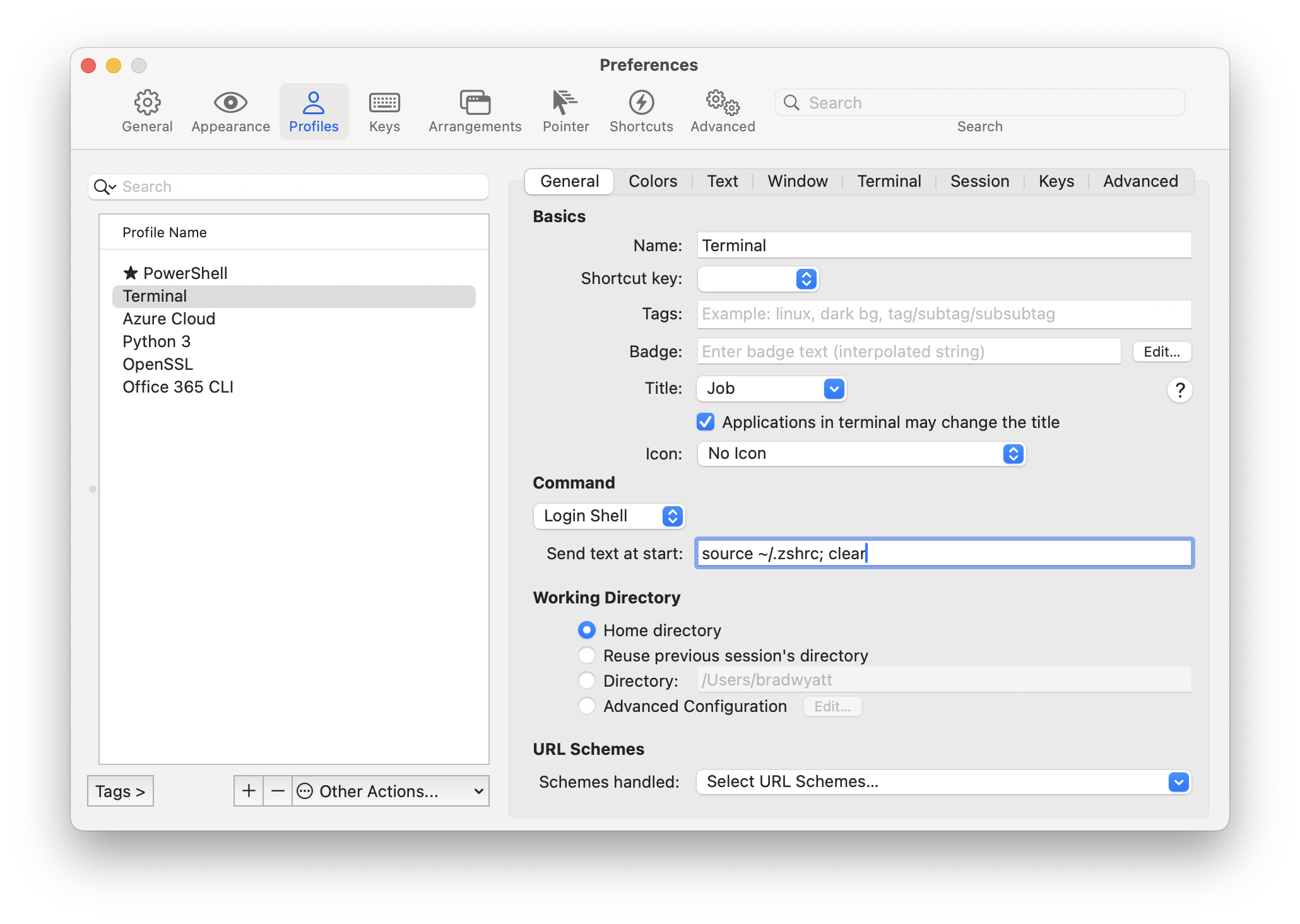1300x924 pixels.
Task: Click the magnifier in profile search
Action: [104, 187]
